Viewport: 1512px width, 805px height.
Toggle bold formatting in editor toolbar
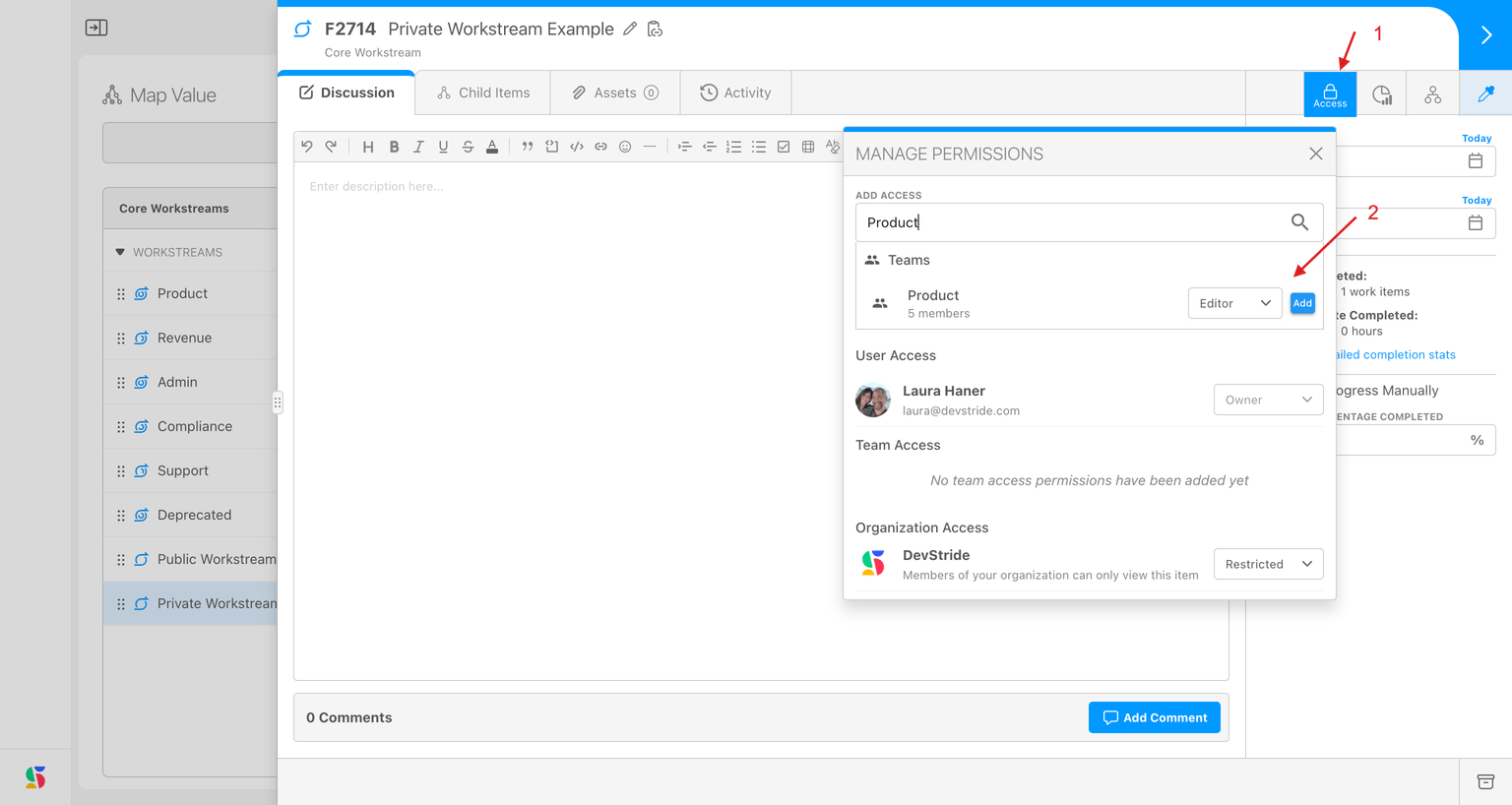pyautogui.click(x=394, y=147)
